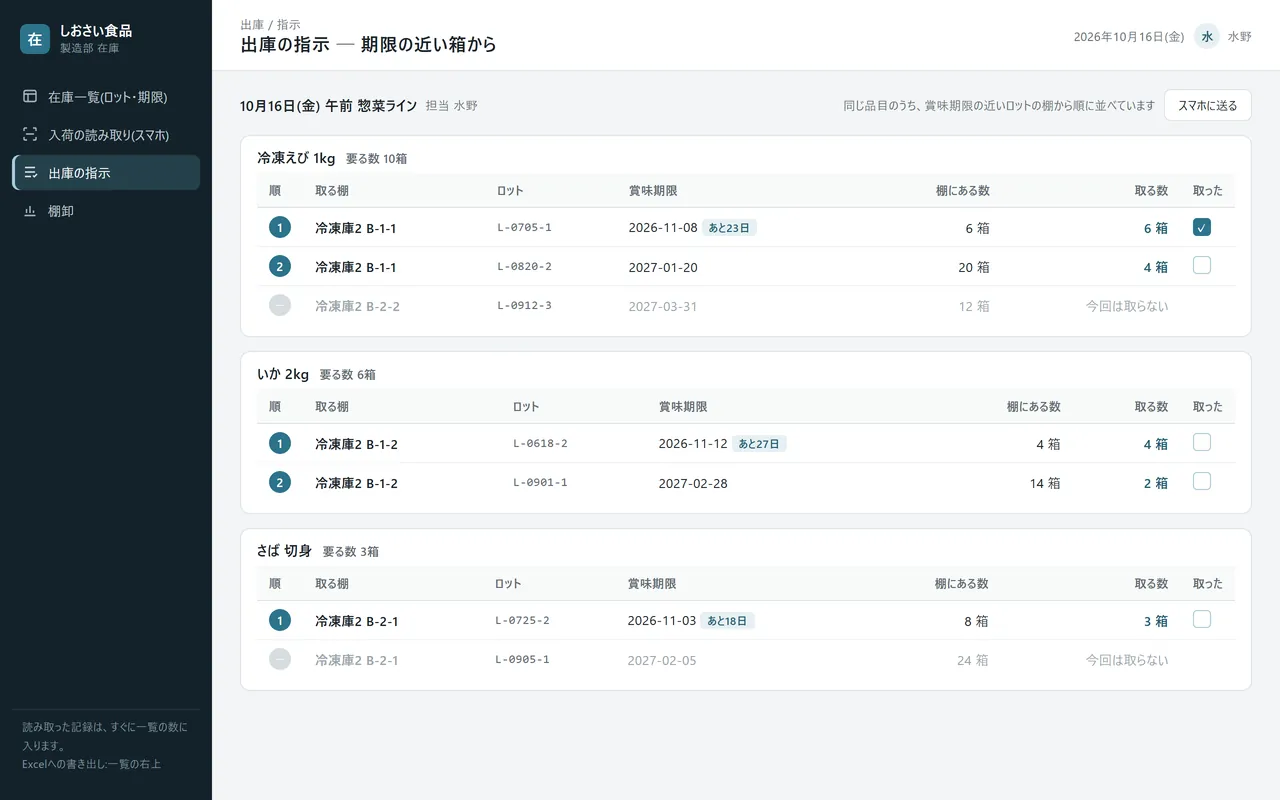Image resolution: width=1280 pixels, height=800 pixels.
Task: Click the 水 user avatar in header
Action: click(x=1207, y=36)
